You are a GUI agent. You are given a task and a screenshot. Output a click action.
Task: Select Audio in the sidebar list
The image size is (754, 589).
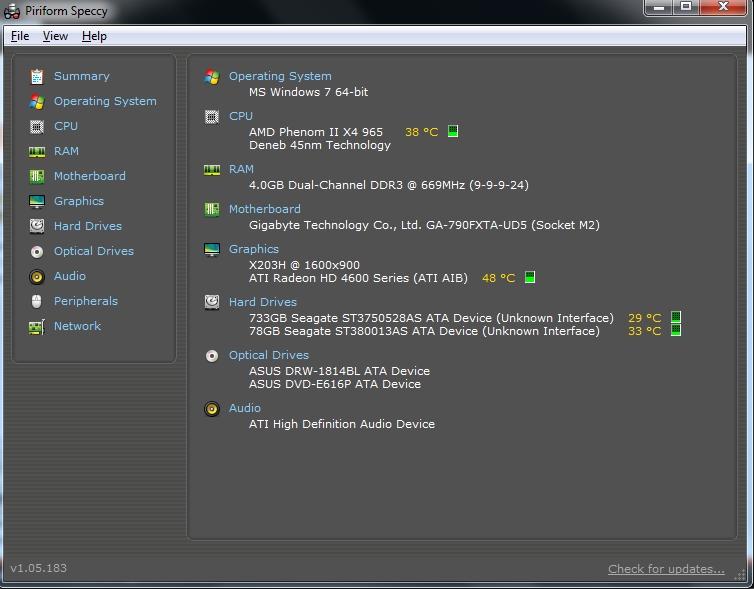(x=70, y=276)
